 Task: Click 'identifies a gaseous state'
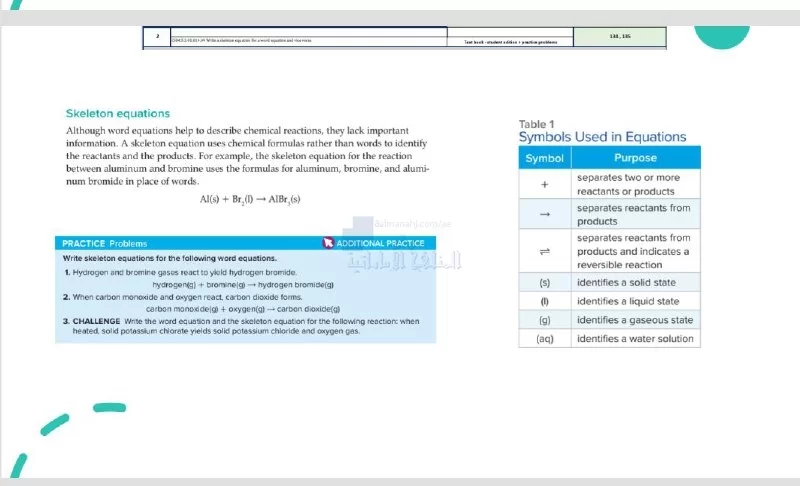(x=635, y=320)
